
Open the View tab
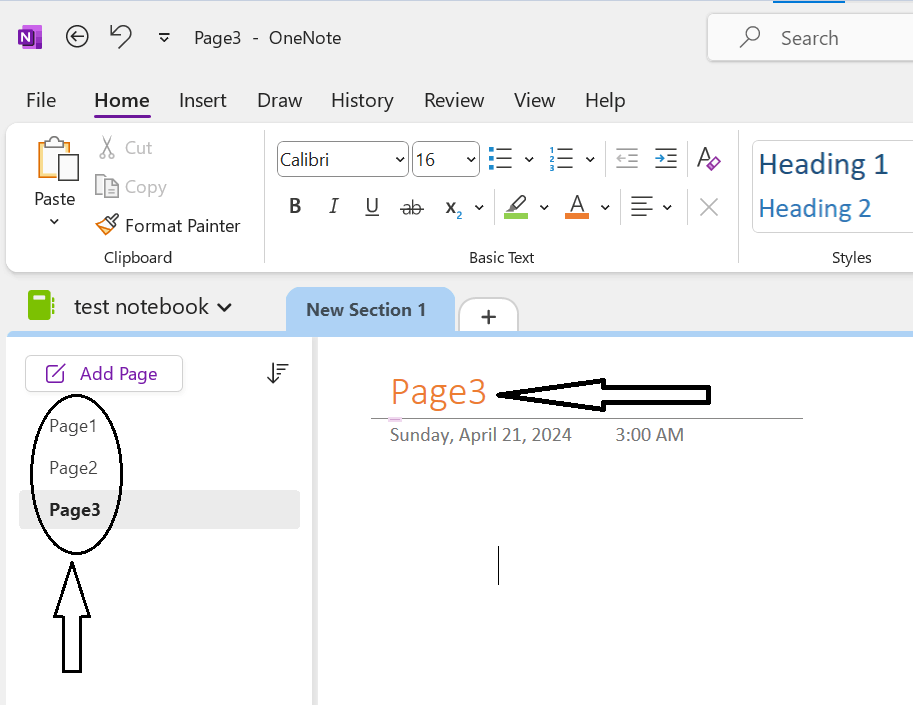[x=534, y=100]
